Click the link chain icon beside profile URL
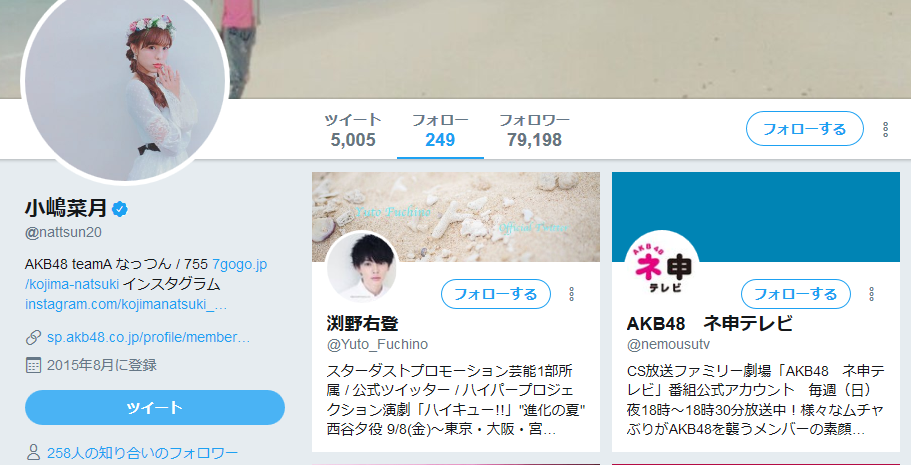Screen dimensions: 911x465 pyautogui.click(x=34, y=337)
